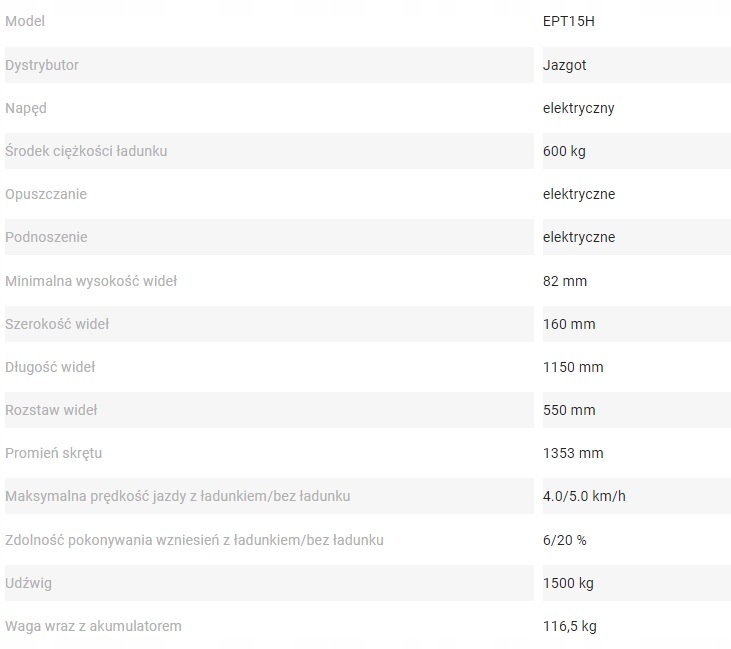Select the 1353 mm turning radius value
Viewport: 731px width, 649px height.
(x=573, y=453)
